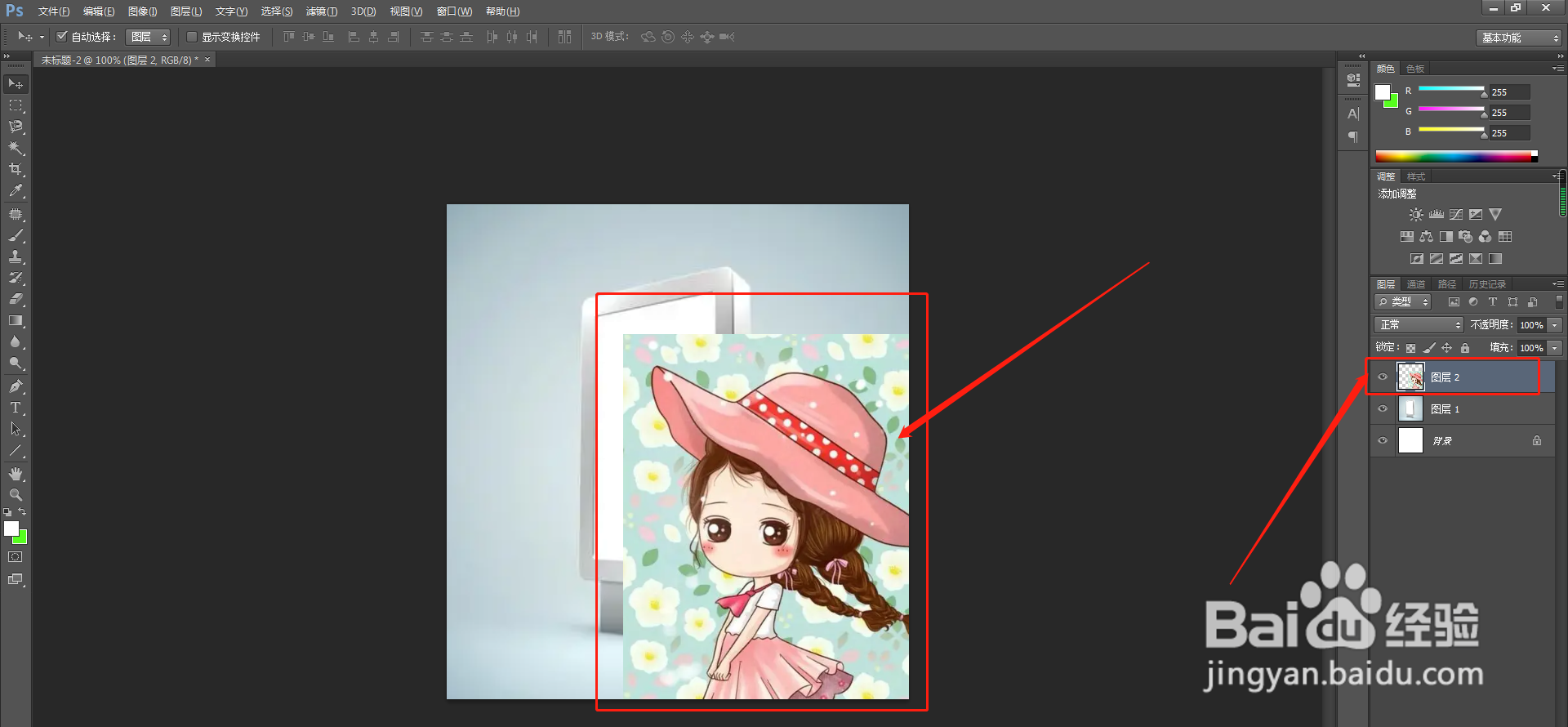Screen dimensions: 1568x727
Task: Toggle the layer filter switch
Action: [1559, 302]
